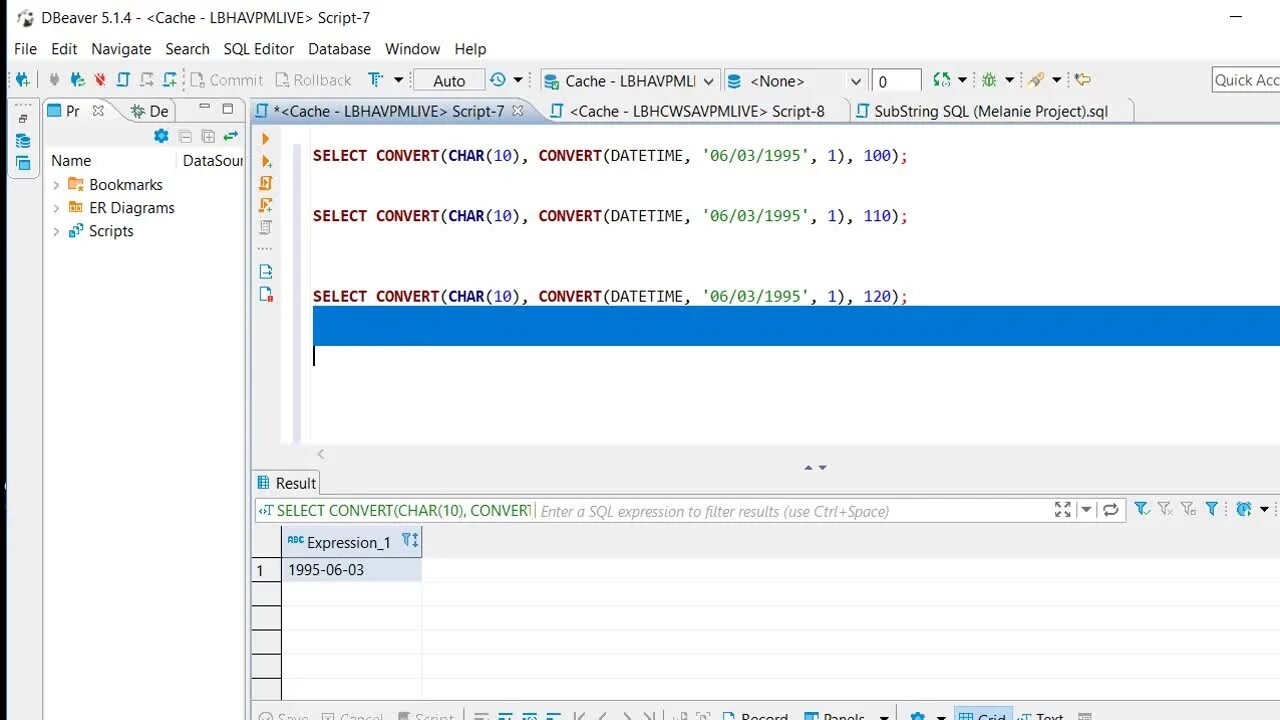Click Expression_1 column sort/filter icon
Screen dimensions: 1280x720
[410, 541]
